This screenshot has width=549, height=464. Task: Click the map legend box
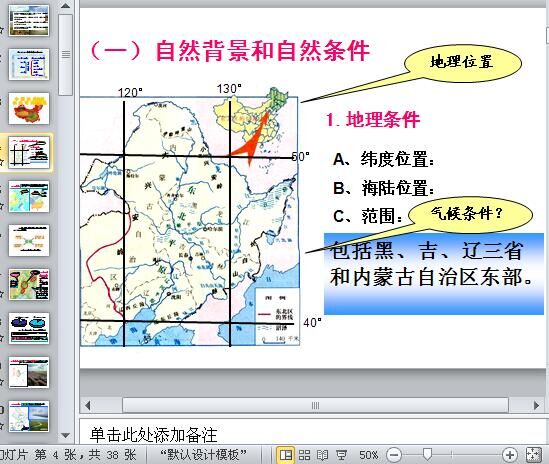(x=278, y=317)
